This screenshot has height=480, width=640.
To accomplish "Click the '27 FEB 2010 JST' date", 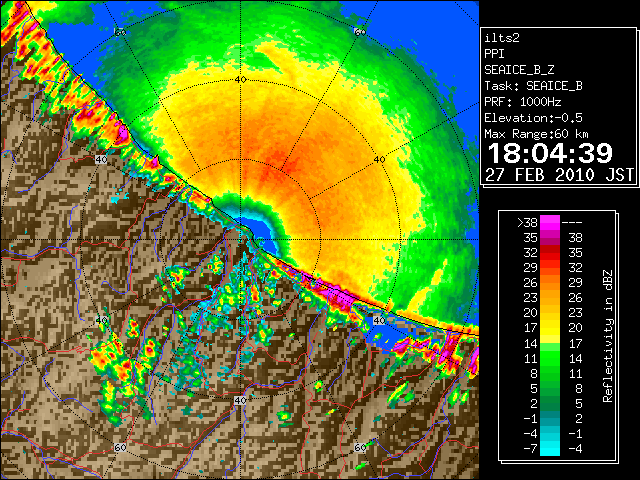I will [559, 175].
